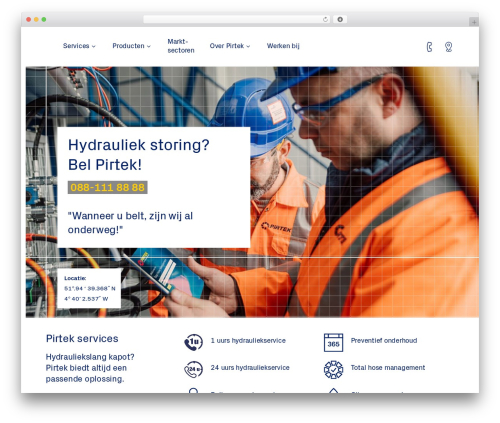This screenshot has width=500, height=423.
Task: Click the phone icon in header
Action: (x=429, y=47)
